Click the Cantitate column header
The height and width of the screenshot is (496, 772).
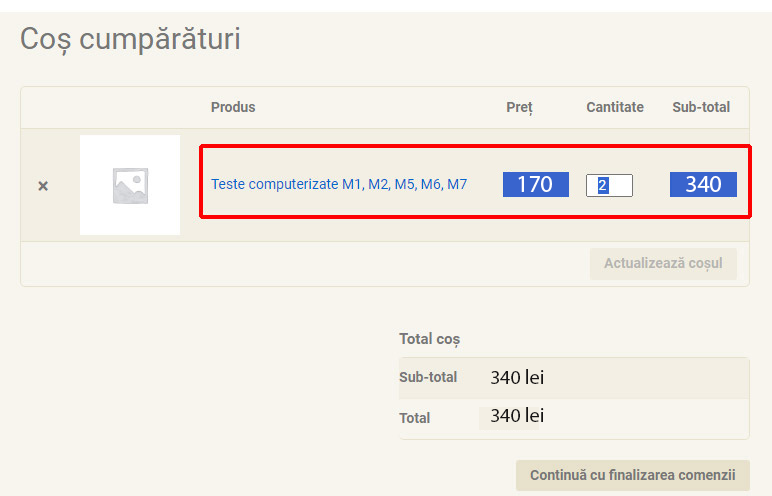tap(614, 107)
